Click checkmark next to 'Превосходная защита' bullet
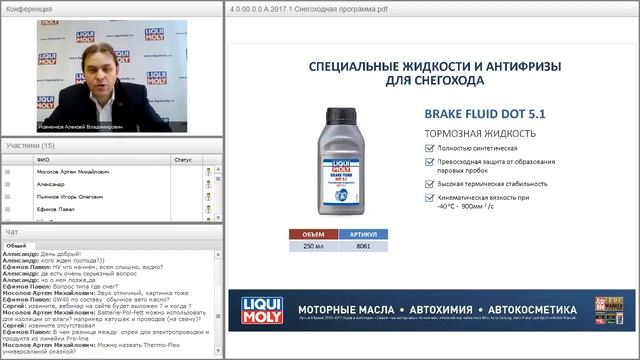 coord(429,162)
